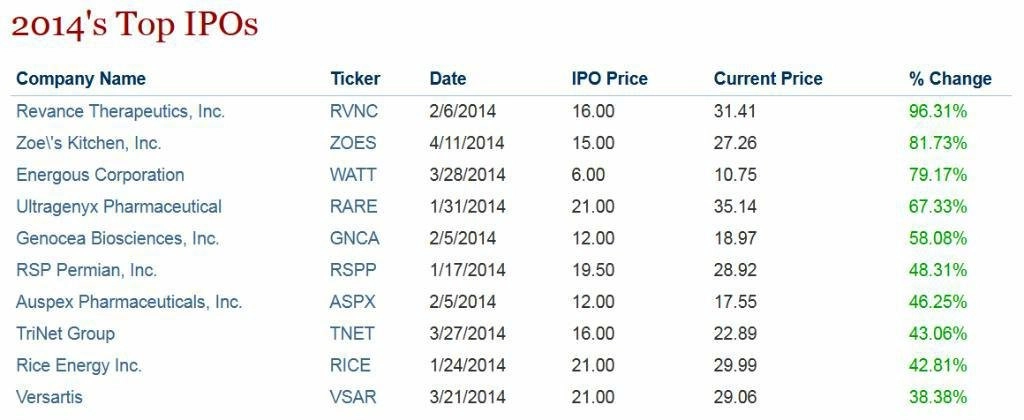
Task: Sort by the Date column header
Action: coord(448,79)
